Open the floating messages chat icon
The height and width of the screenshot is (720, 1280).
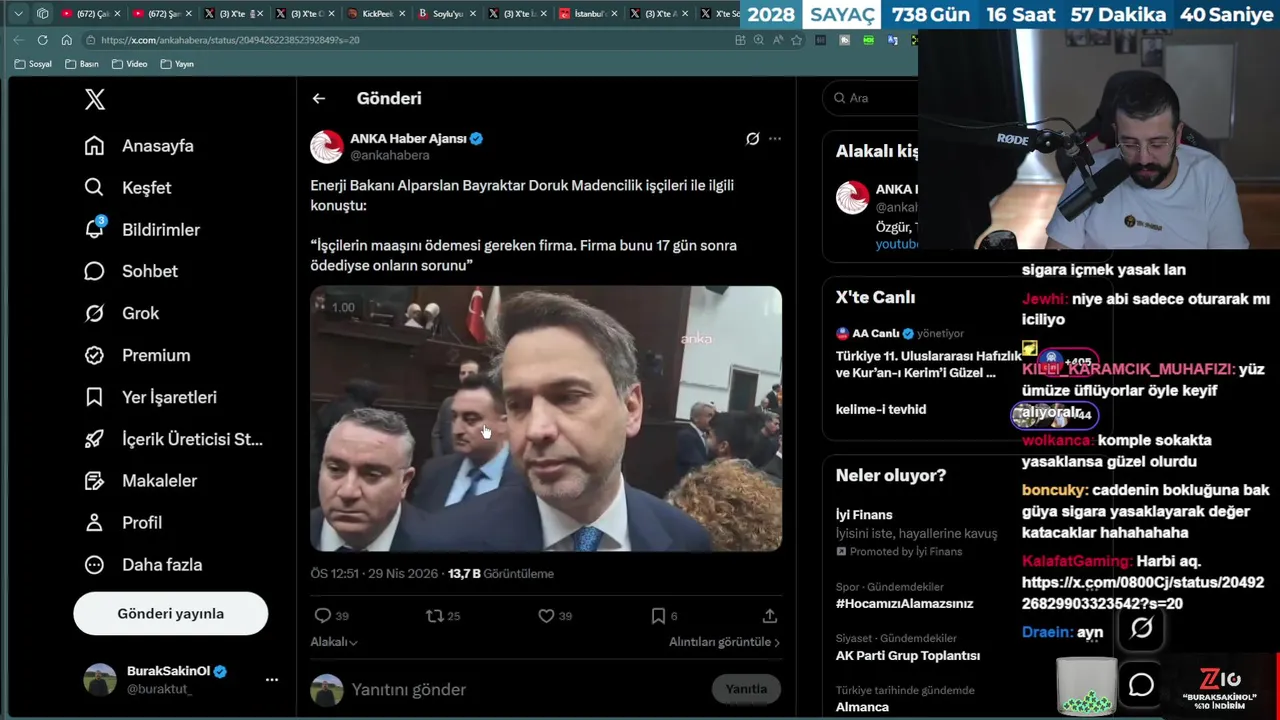click(1141, 685)
